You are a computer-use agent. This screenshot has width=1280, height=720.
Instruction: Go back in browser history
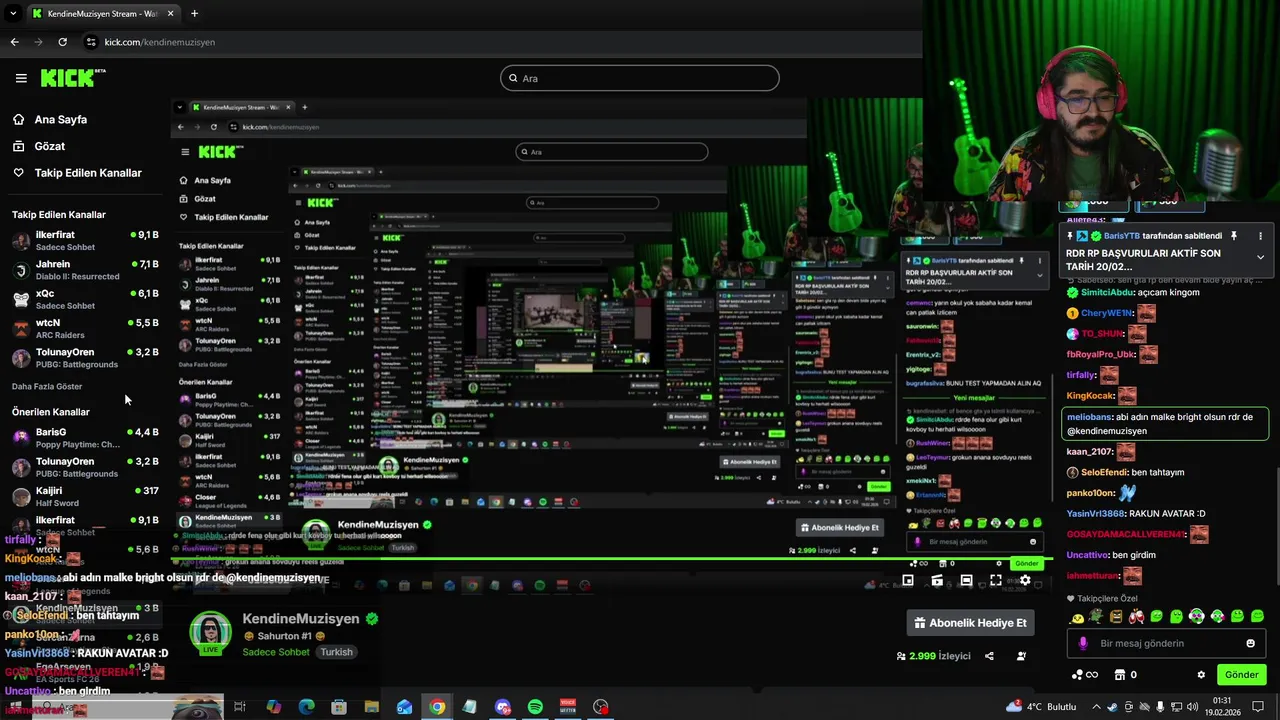click(x=14, y=42)
